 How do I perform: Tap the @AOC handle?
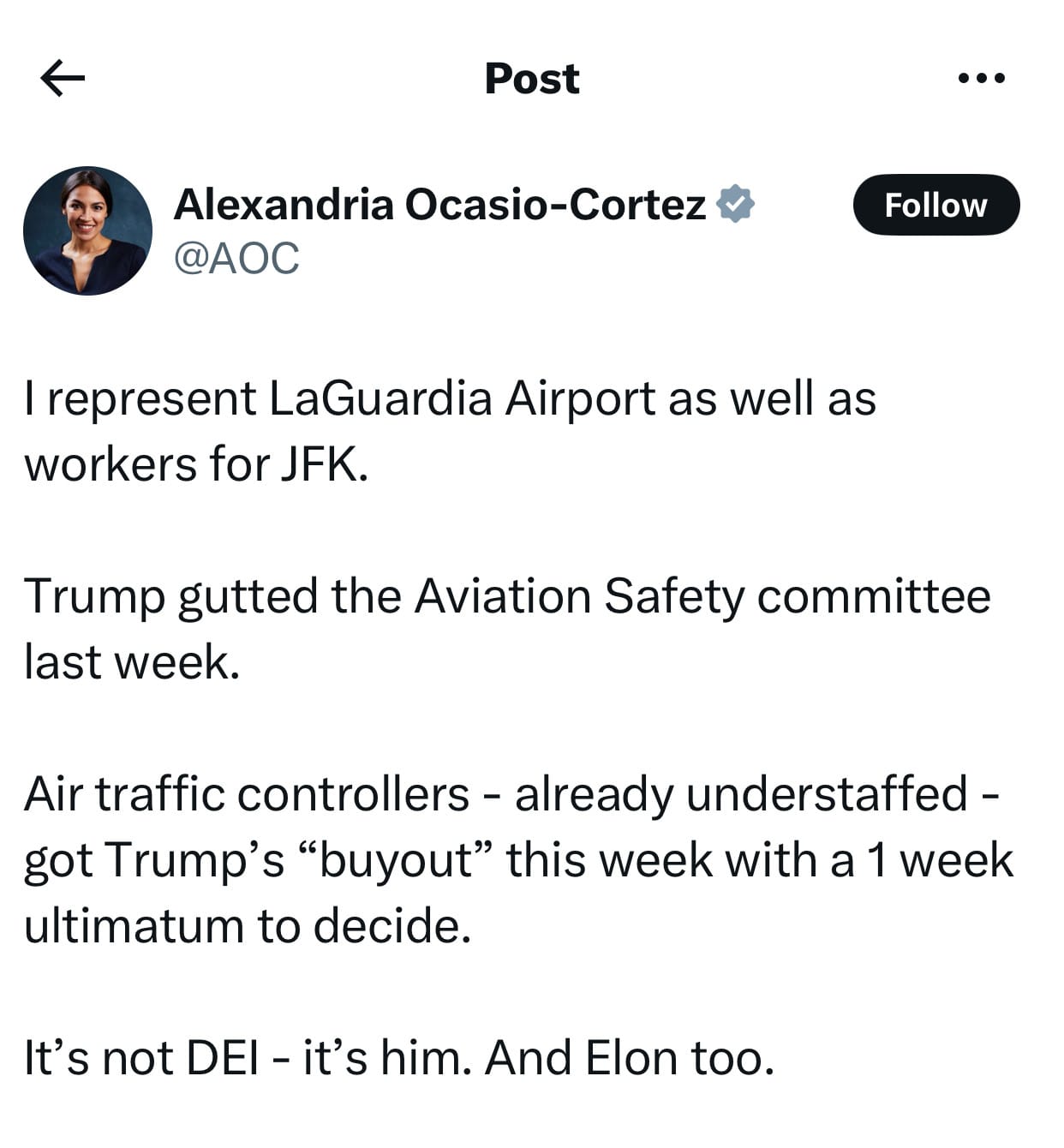(x=236, y=258)
